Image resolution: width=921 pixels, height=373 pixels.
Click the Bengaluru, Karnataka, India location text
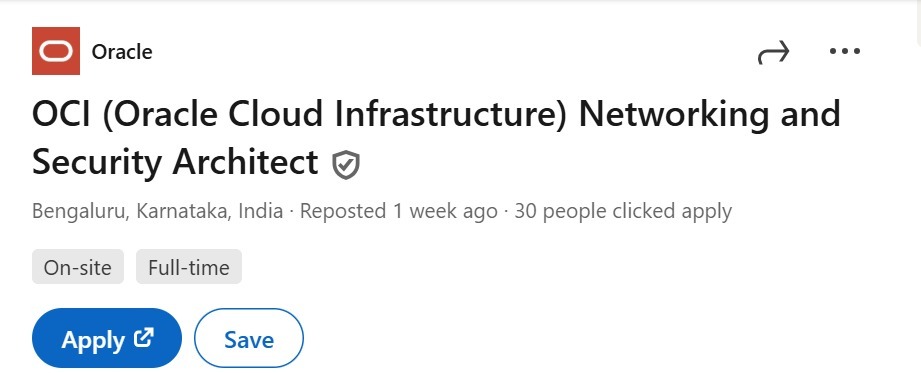(157, 211)
